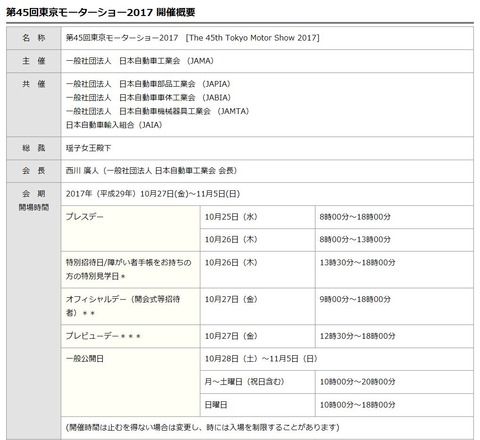The image size is (480, 440).
Task: Click the English name The 45th Tokyo Motor Show 2017
Action: coord(252,38)
